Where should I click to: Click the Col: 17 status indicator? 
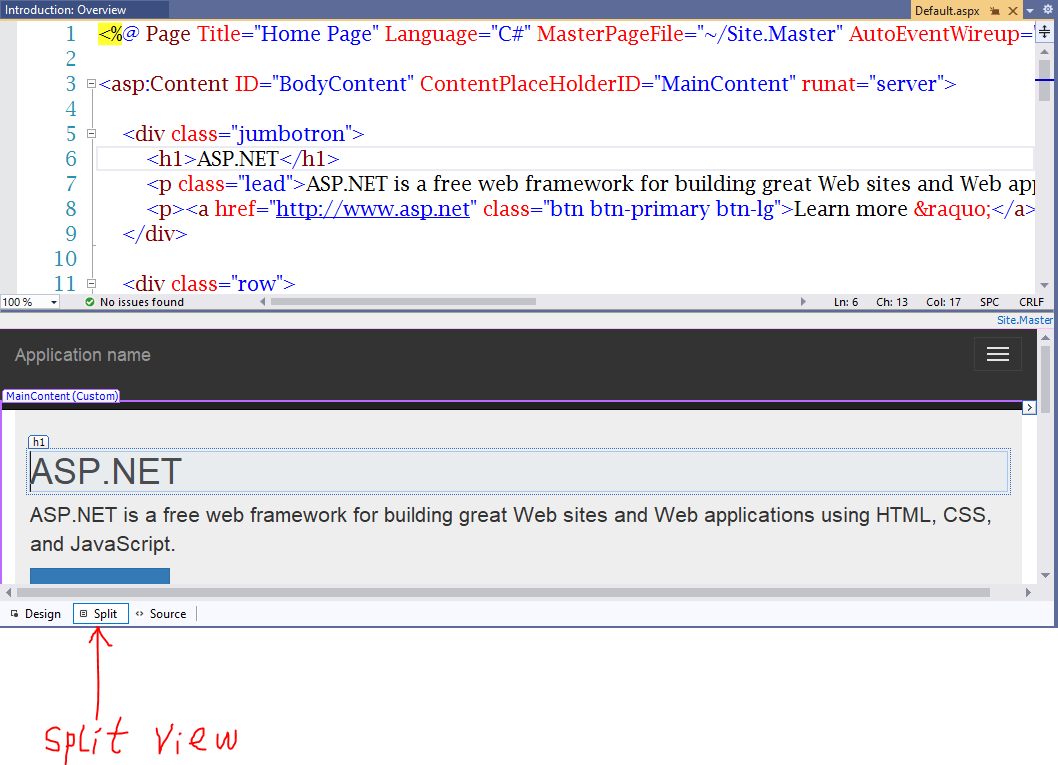click(x=943, y=302)
